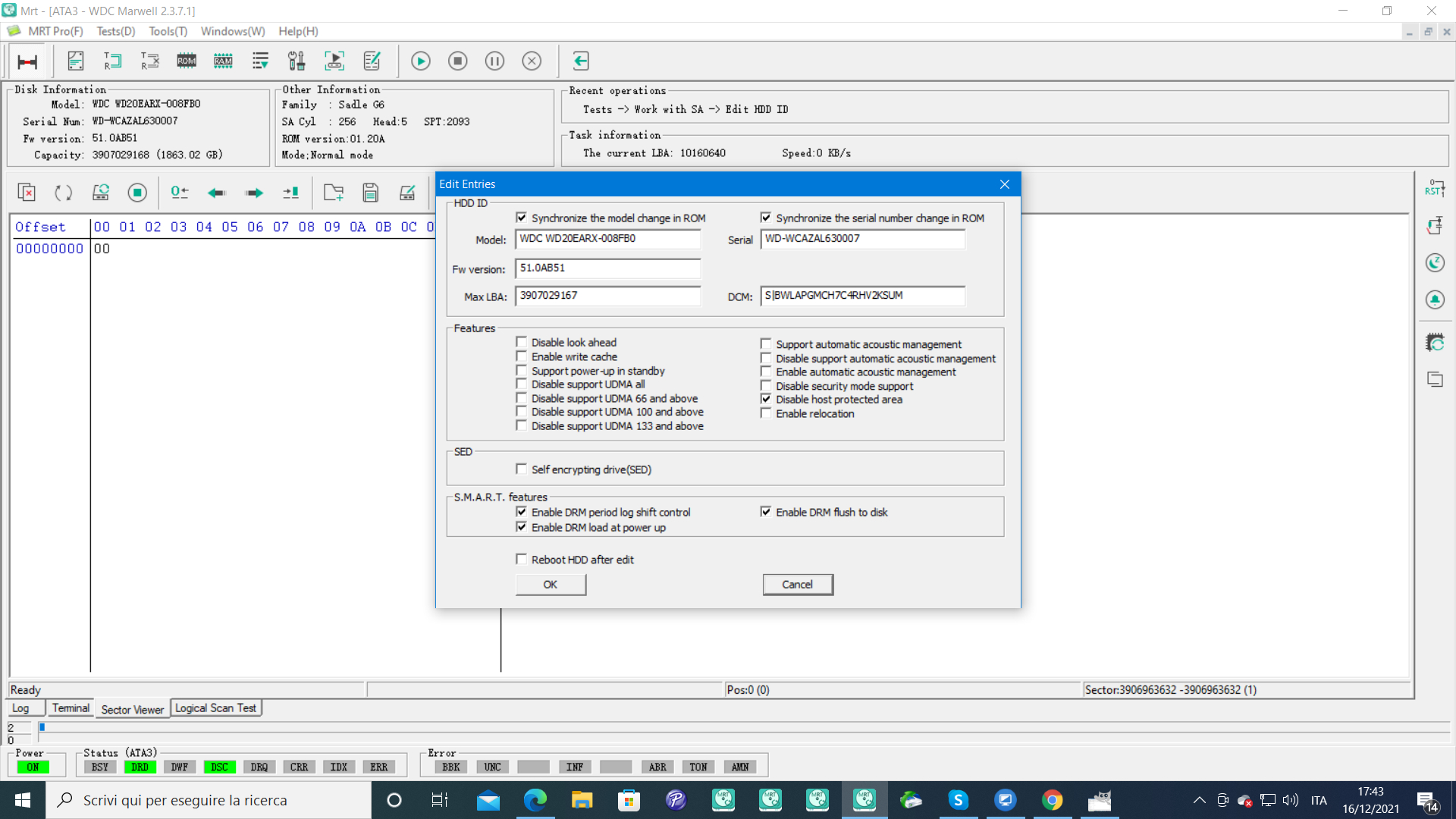Toggle Enable DRM flush to disk
This screenshot has height=819, width=1456.
click(x=766, y=512)
